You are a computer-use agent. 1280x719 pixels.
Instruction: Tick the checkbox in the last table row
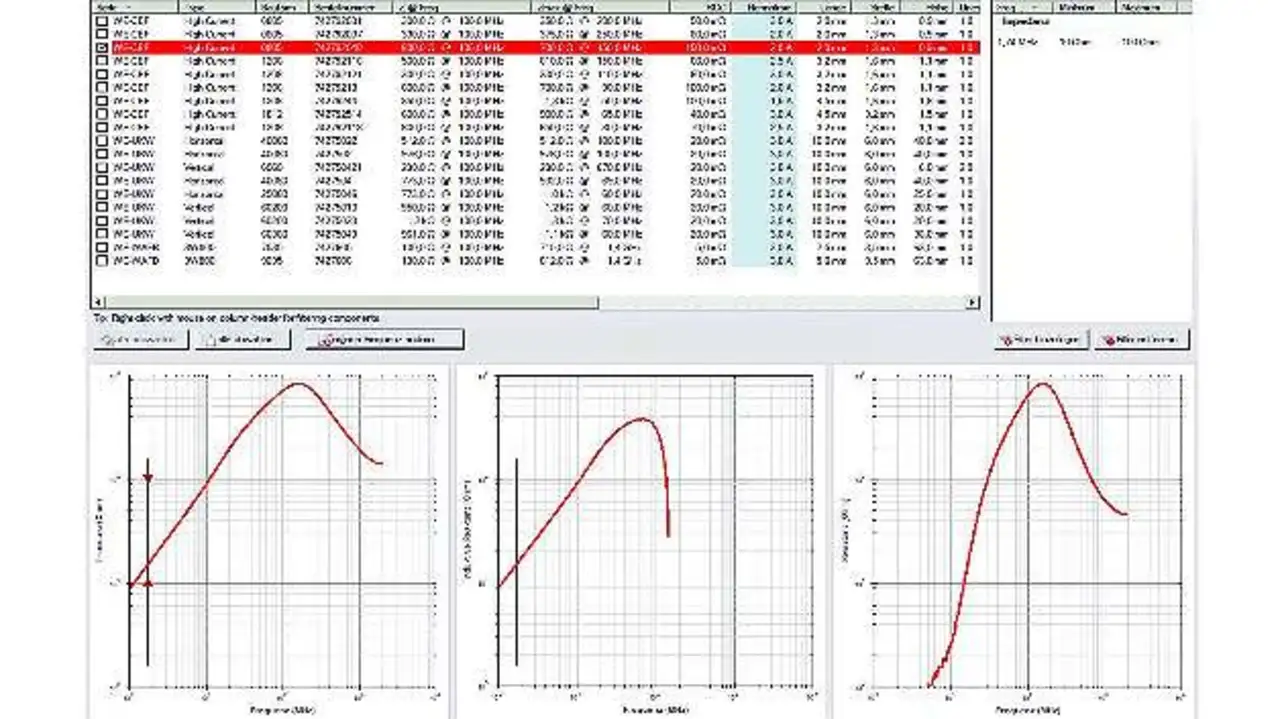[x=102, y=260]
